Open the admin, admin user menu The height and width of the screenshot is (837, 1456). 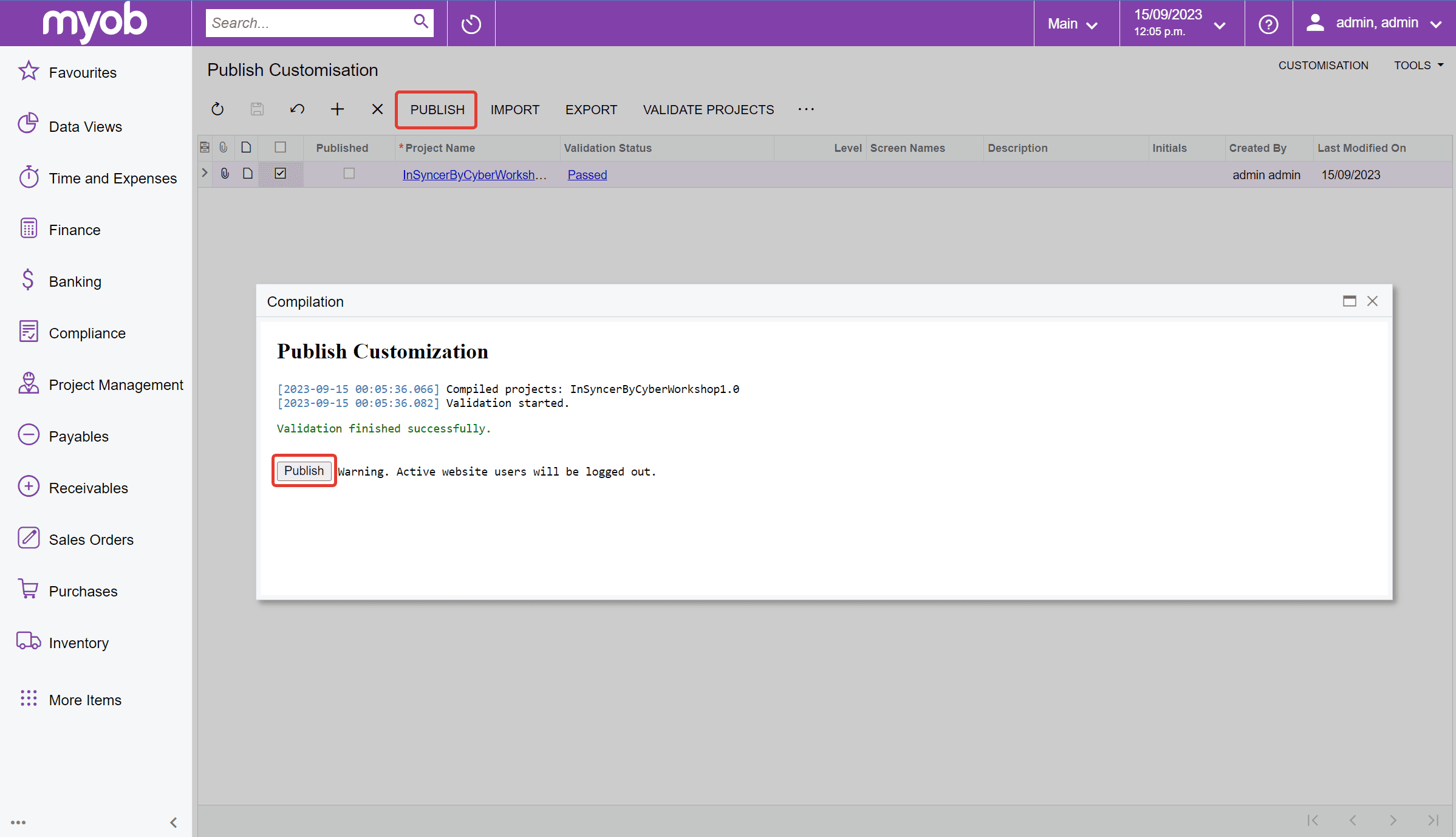click(x=1374, y=24)
